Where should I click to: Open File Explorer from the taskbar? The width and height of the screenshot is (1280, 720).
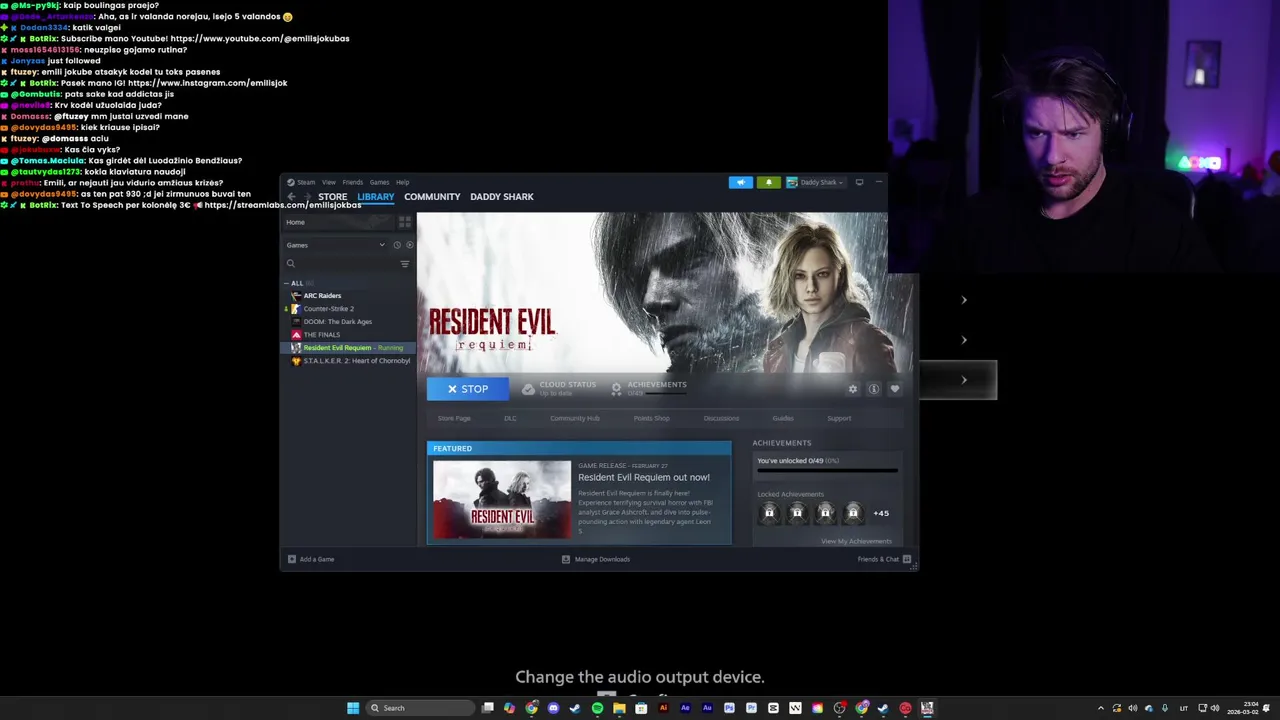pos(619,708)
